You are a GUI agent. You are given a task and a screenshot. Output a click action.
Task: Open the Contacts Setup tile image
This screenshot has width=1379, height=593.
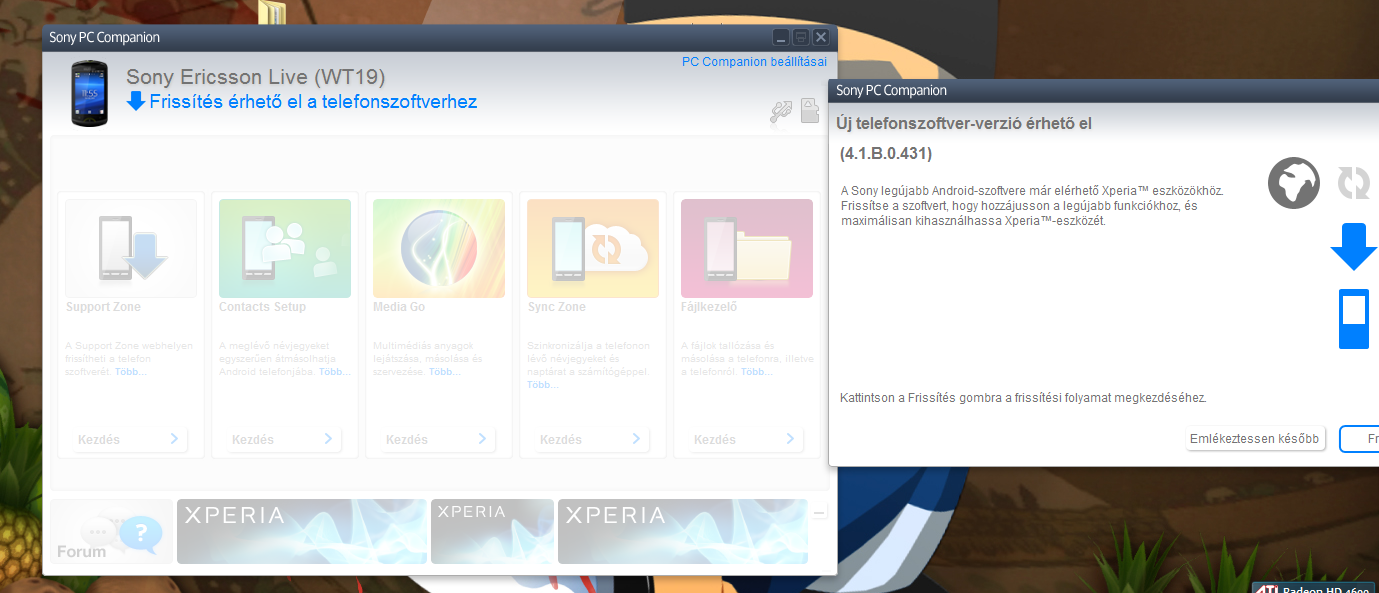click(x=285, y=248)
